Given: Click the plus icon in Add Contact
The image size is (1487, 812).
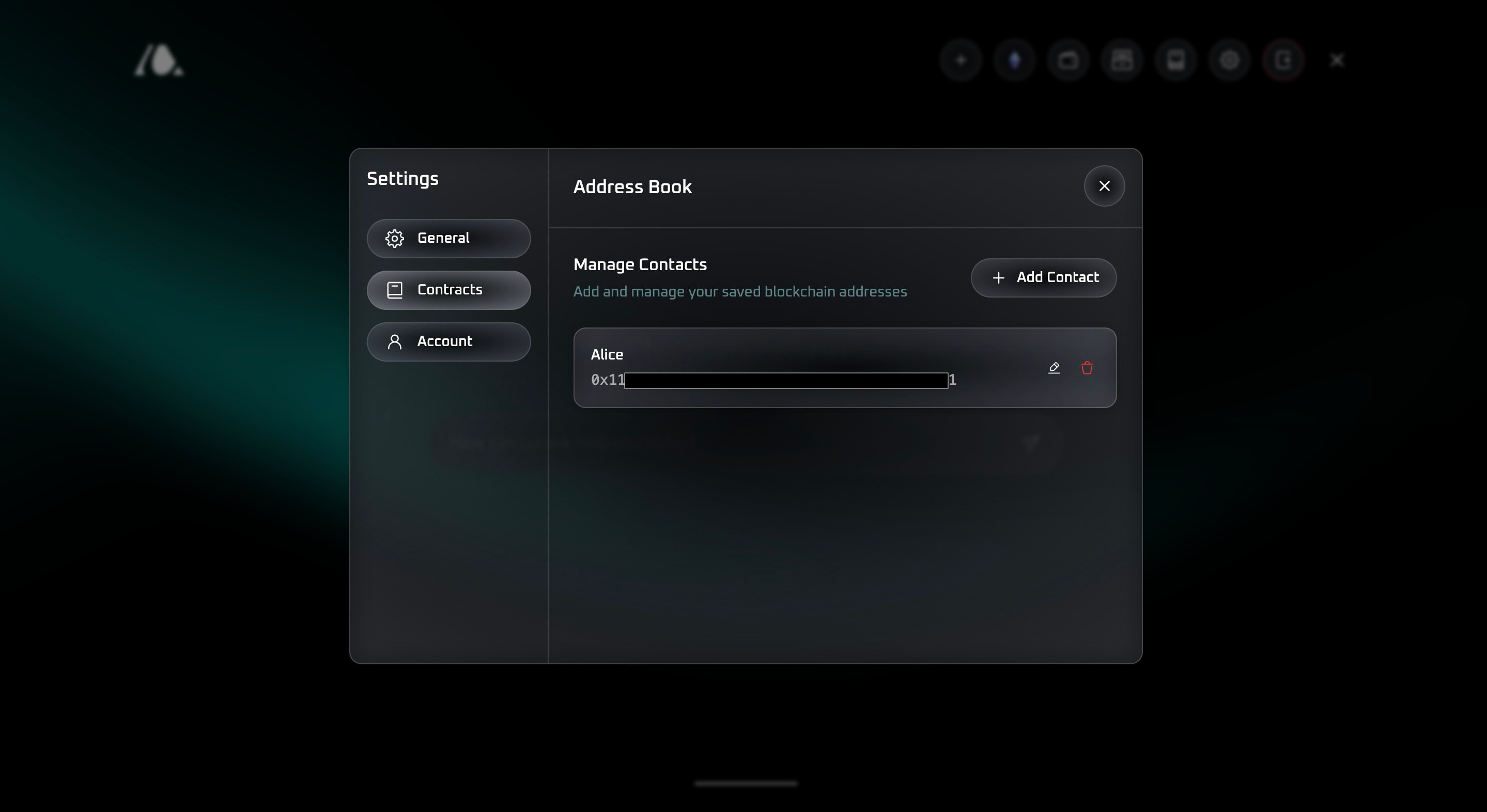Looking at the screenshot, I should 998,277.
